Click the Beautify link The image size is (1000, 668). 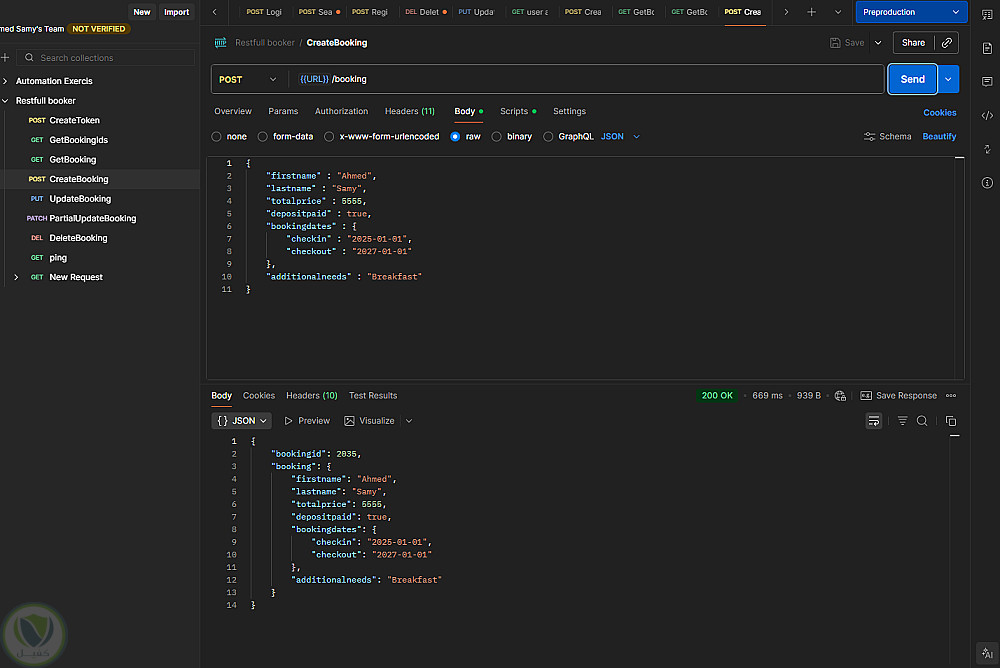(939, 137)
